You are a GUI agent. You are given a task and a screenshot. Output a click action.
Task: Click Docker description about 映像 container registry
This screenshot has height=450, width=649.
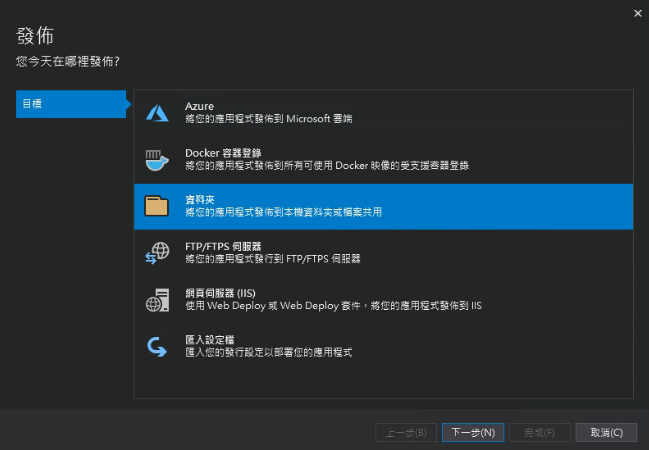click(x=327, y=166)
